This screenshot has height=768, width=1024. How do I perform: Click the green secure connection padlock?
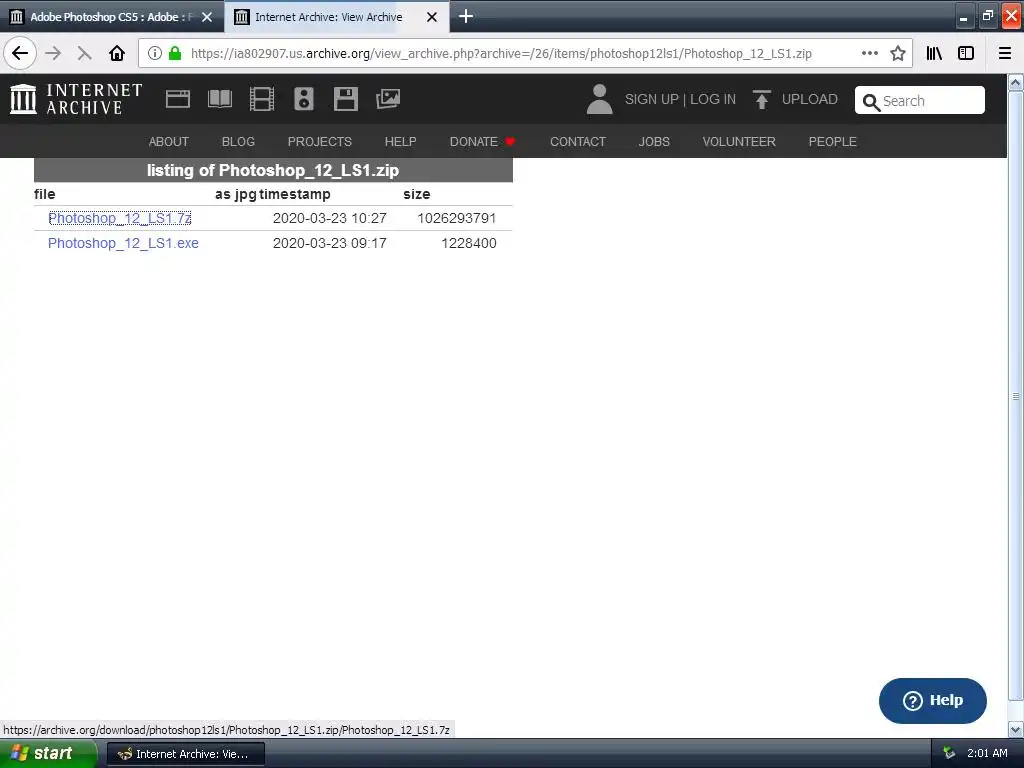[x=174, y=54]
